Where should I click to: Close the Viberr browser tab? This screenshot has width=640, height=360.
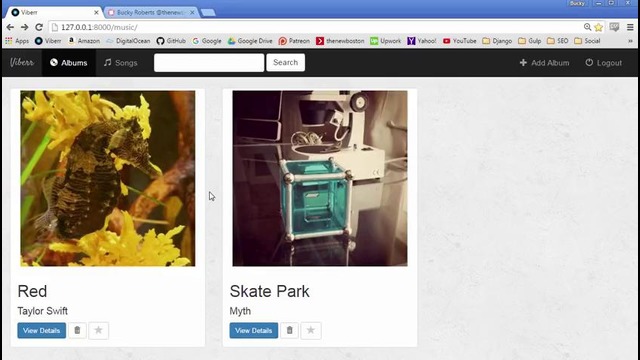coord(96,13)
